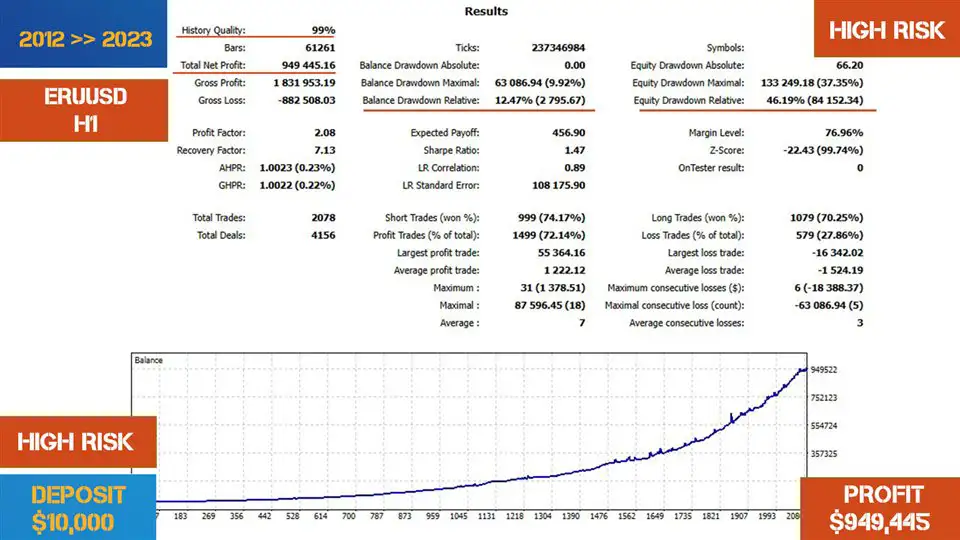Click the 2012 >> 2023 date banner
Screen dimensions: 960x540
tap(84, 39)
